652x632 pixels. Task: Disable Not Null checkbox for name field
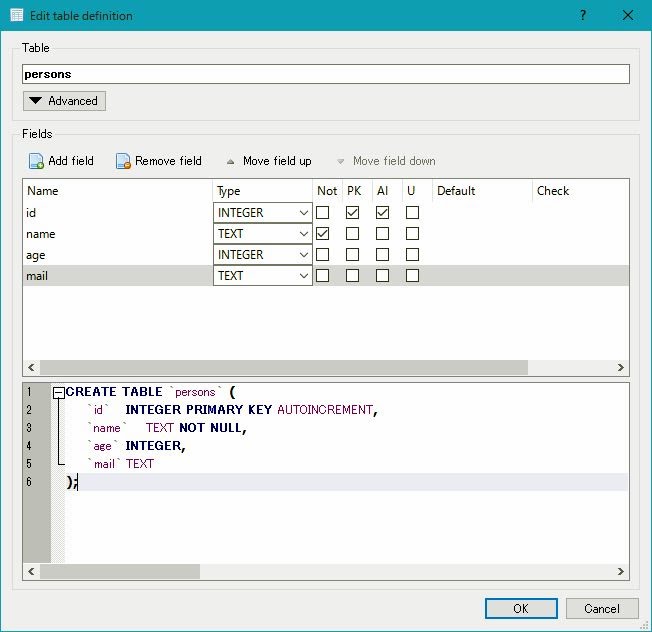point(322,234)
